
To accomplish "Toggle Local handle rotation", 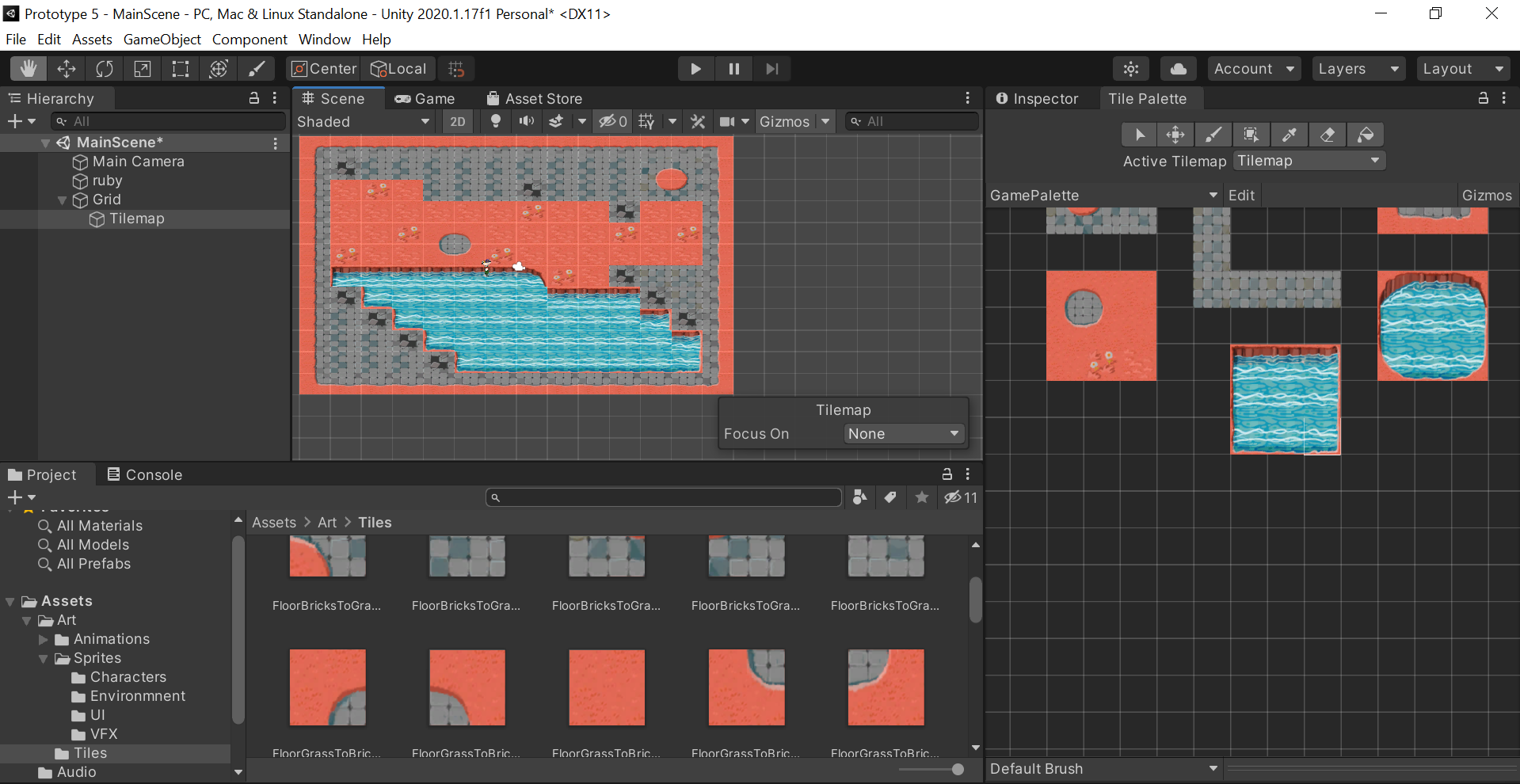I will click(399, 69).
